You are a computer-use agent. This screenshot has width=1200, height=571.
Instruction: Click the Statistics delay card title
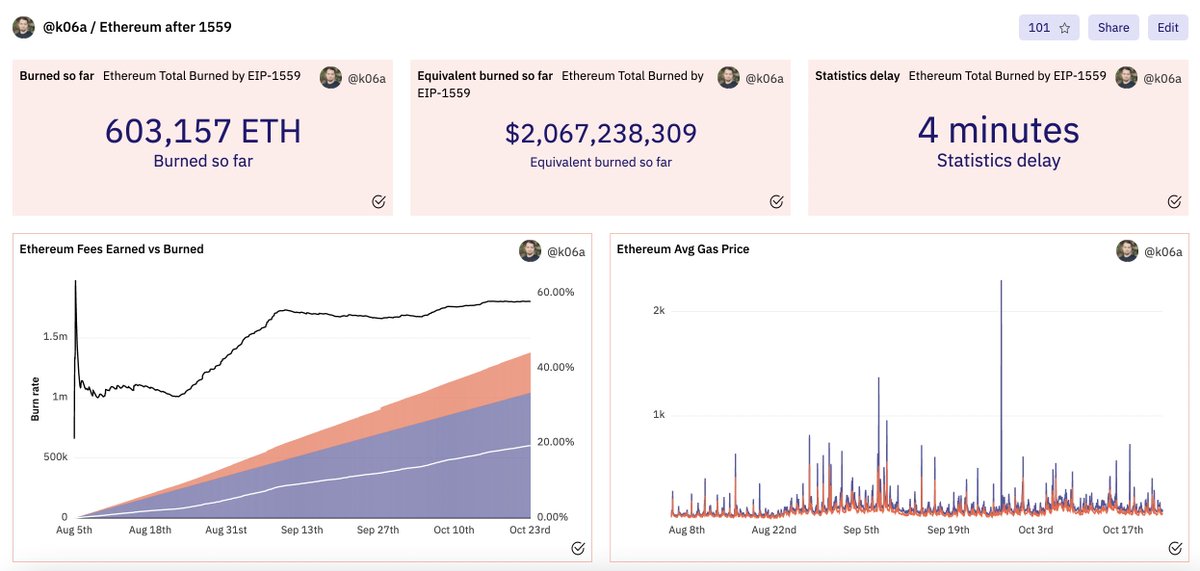858,75
